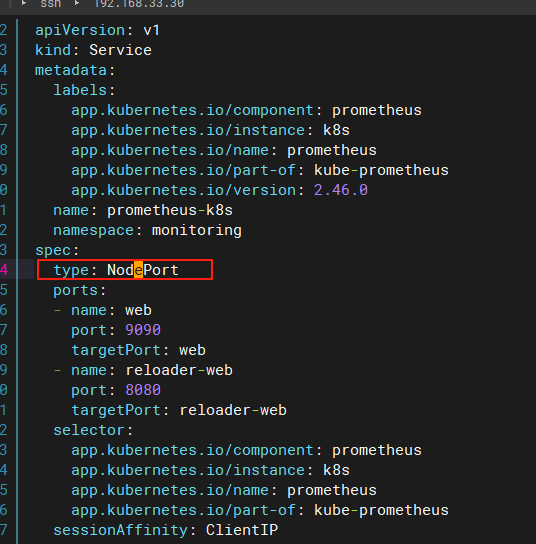Screen dimensions: 536x544
Task: Click the version value 2.46.0
Action: [x=341, y=190]
